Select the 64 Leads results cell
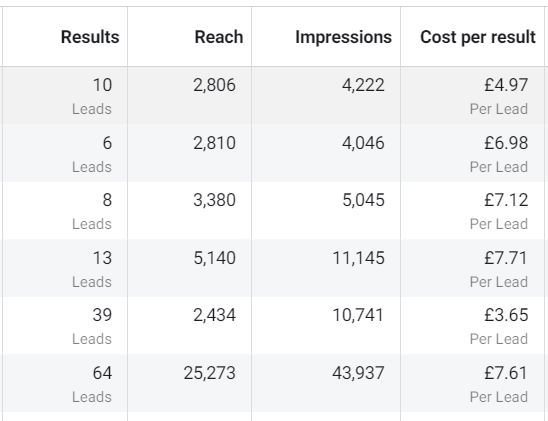The width and height of the screenshot is (548, 421). 65,383
